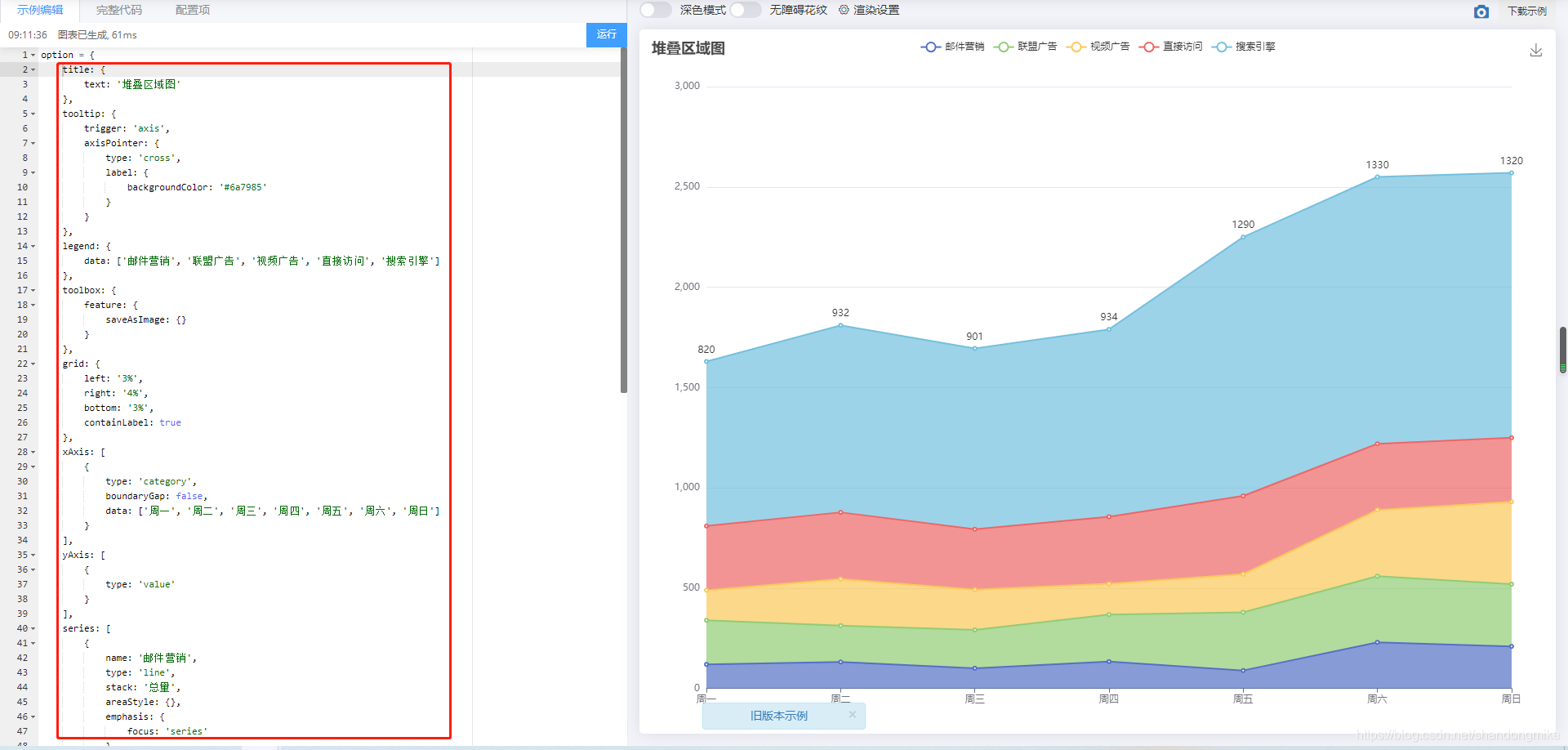Open 渲染设置 via the gear icon
This screenshot has width=1568, height=750.
tap(844, 10)
